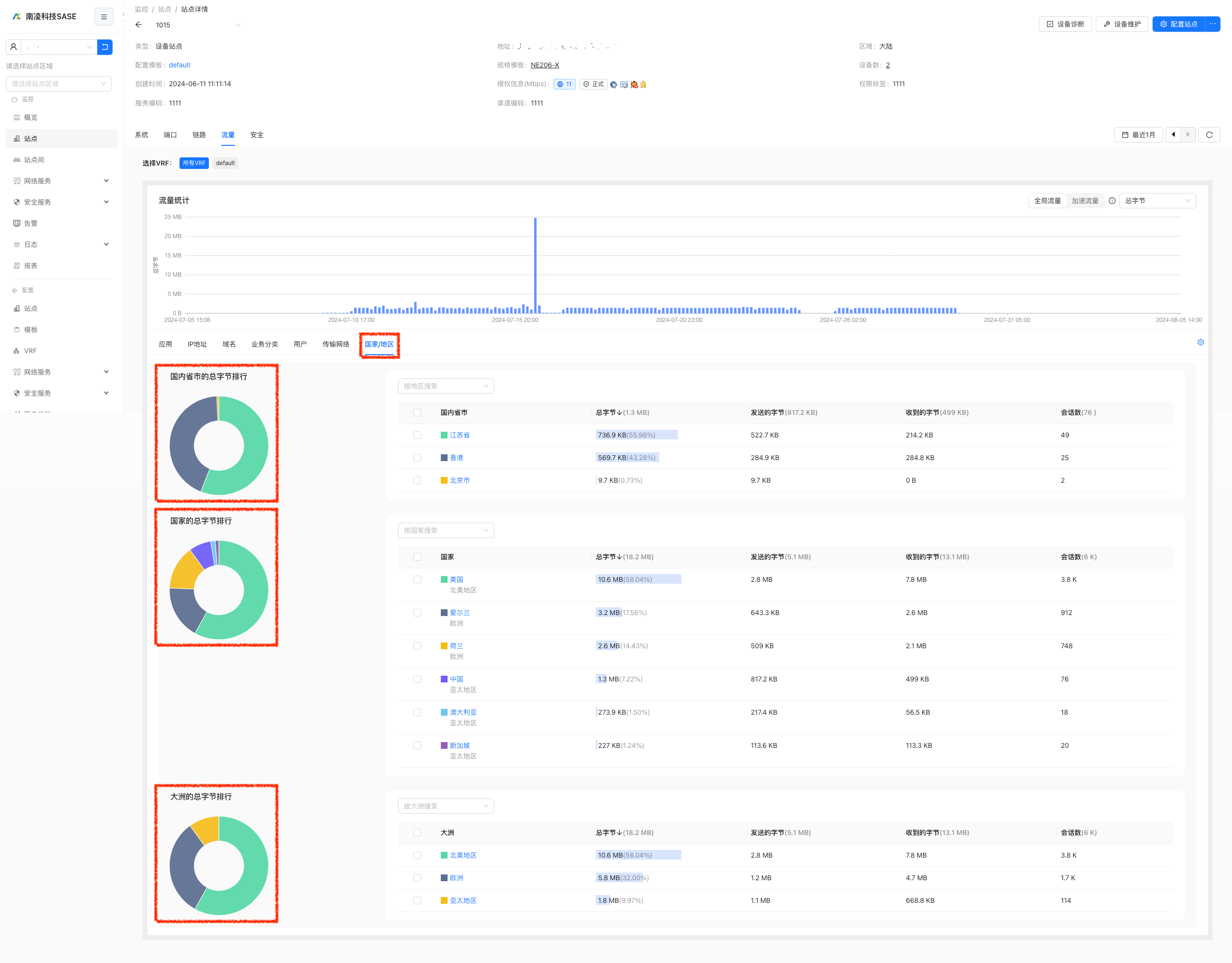Click the SASE logo icon
This screenshot has height=963, width=1232.
click(16, 16)
